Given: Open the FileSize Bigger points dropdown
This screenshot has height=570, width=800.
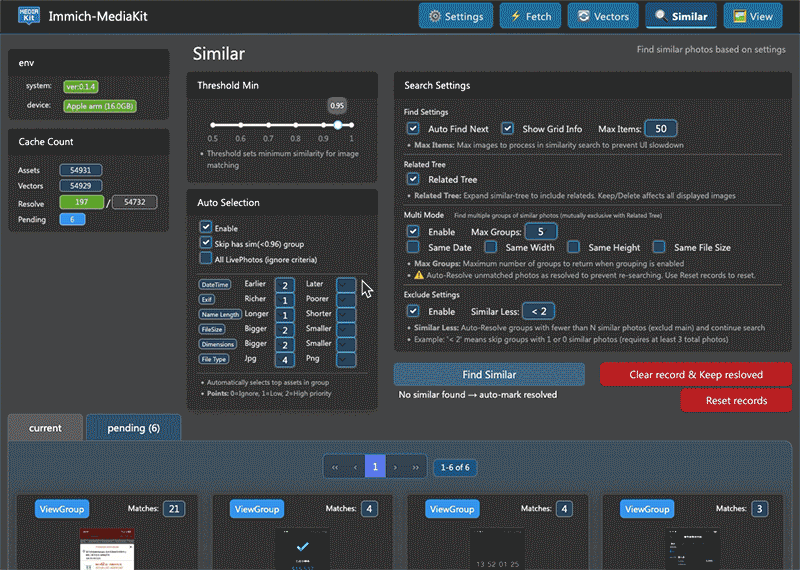Looking at the screenshot, I should (x=285, y=330).
